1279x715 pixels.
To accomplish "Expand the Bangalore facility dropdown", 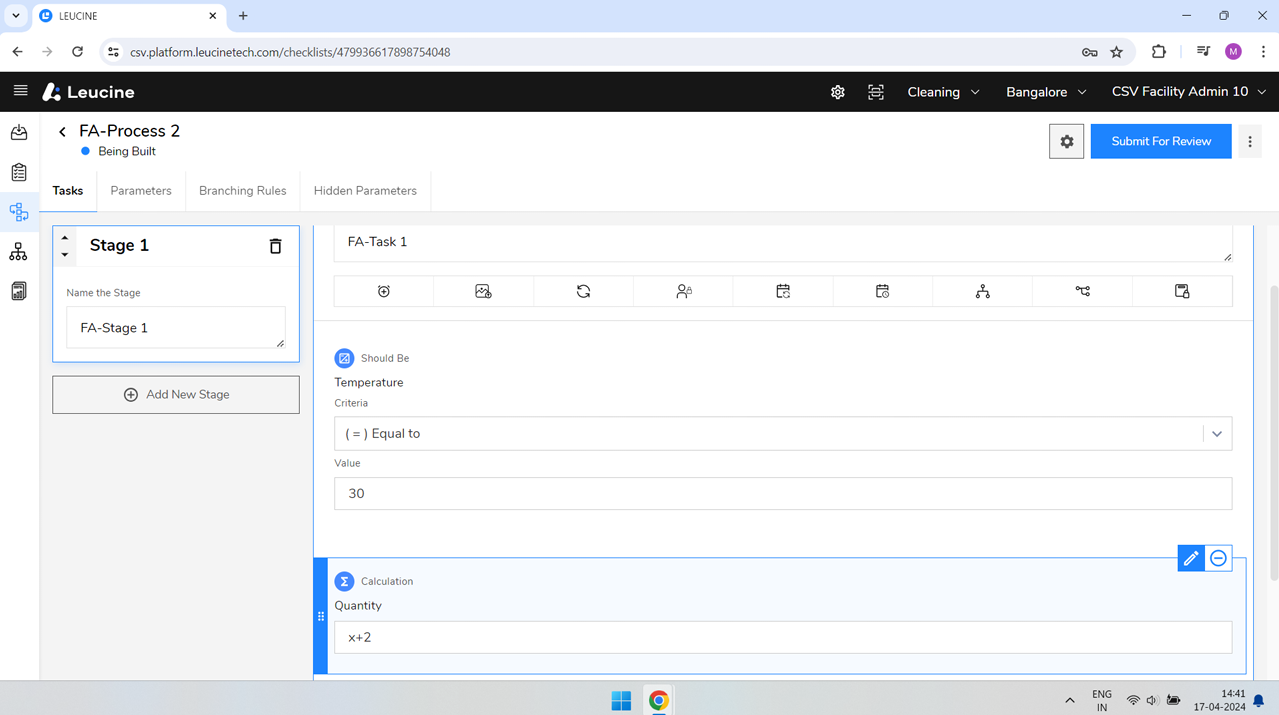I will (1046, 92).
